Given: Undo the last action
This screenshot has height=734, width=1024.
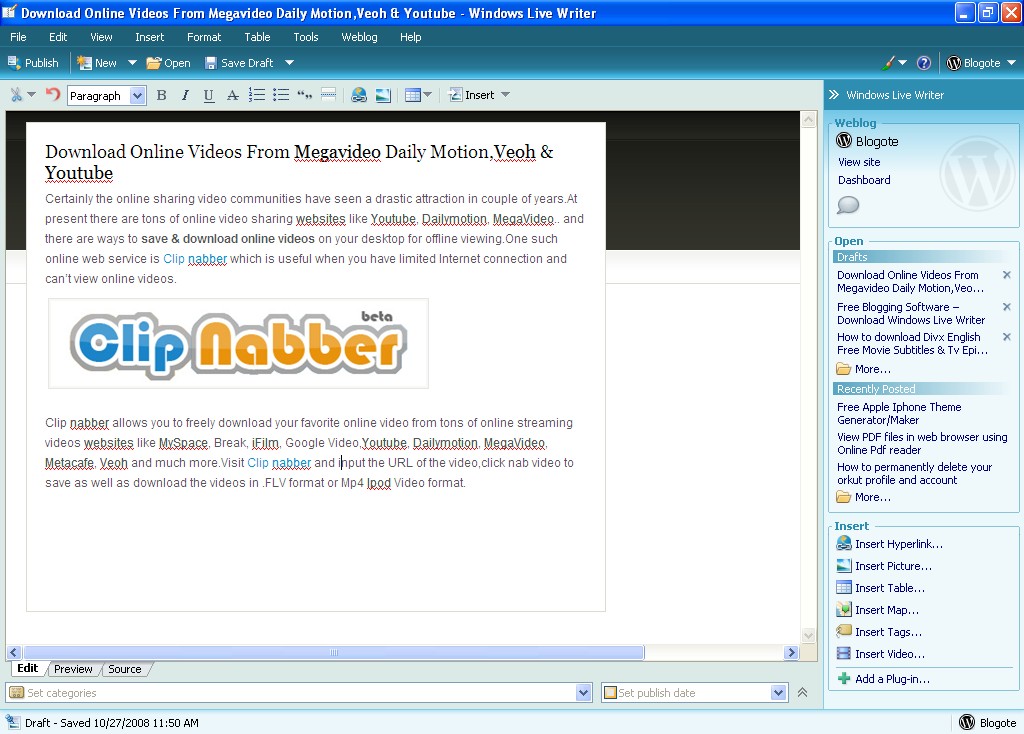Looking at the screenshot, I should [53, 95].
